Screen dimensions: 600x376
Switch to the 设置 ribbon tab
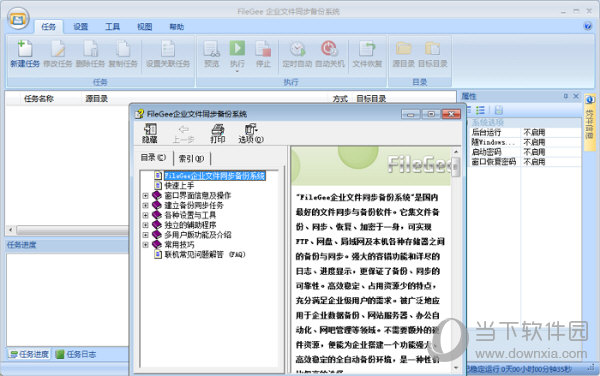(81, 27)
